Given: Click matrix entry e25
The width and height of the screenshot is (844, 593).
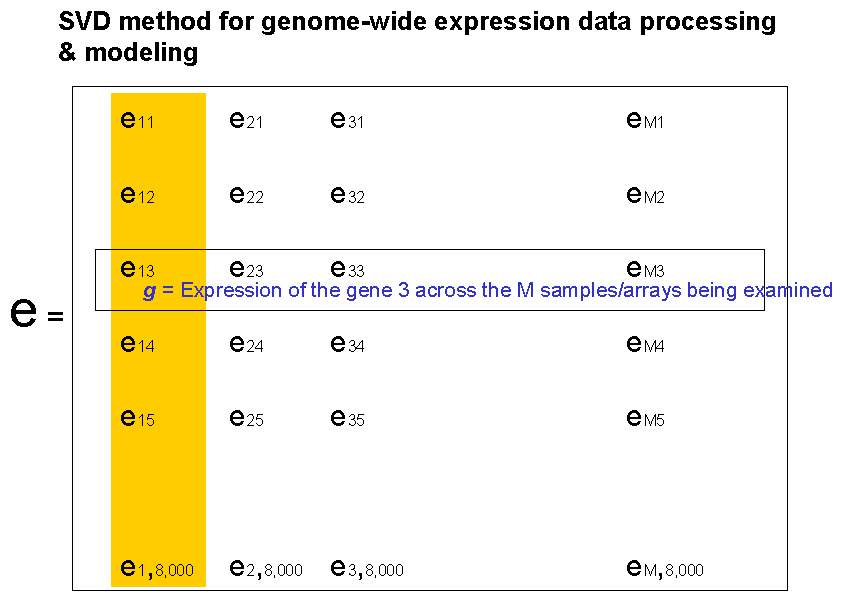Looking at the screenshot, I should pos(246,418).
